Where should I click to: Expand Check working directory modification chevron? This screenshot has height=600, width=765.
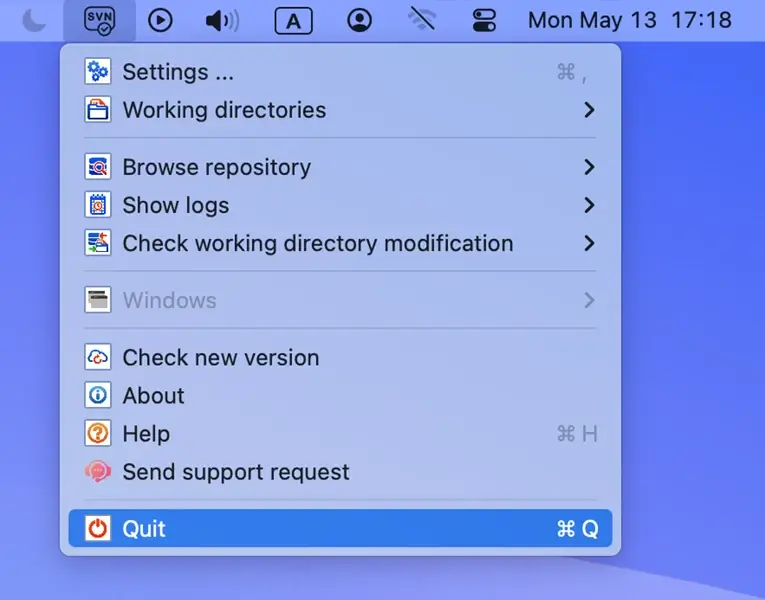click(589, 243)
